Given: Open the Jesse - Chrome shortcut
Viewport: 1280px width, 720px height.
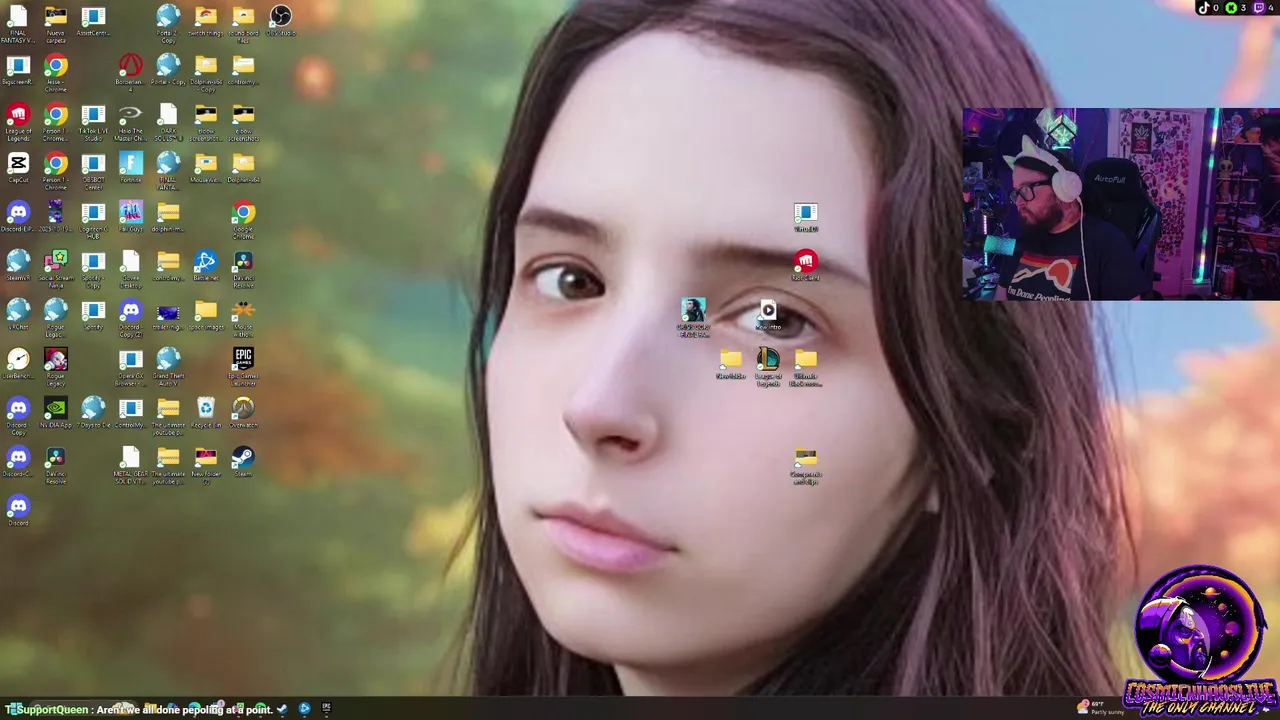Looking at the screenshot, I should [56, 66].
